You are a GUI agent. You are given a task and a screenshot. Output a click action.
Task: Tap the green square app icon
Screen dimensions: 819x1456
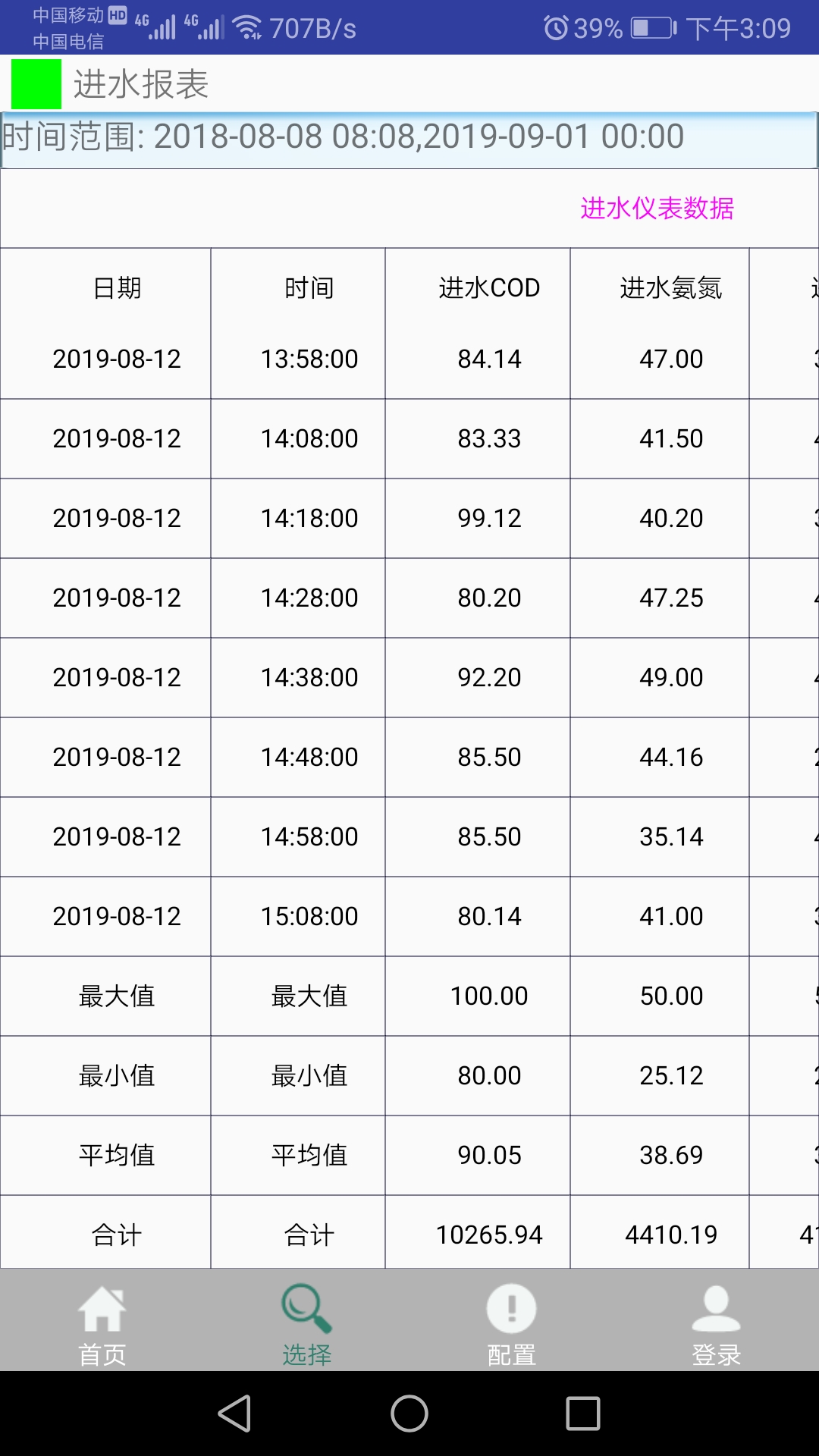point(36,84)
